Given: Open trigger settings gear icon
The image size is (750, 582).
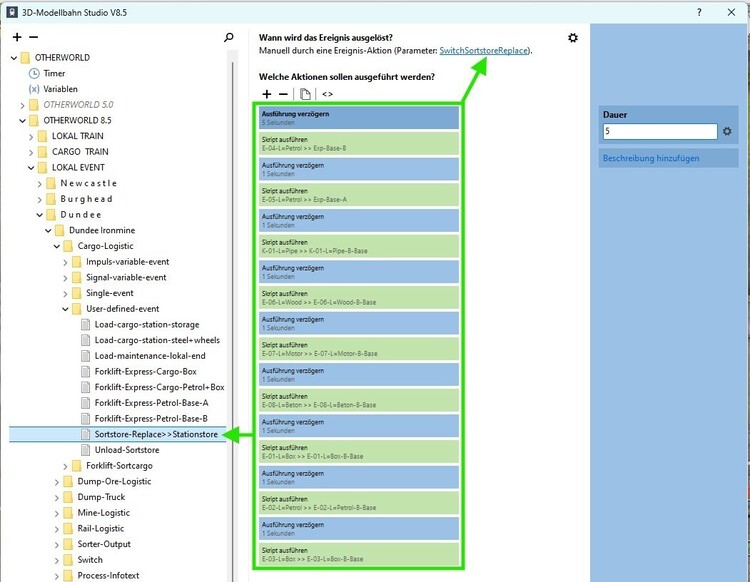Looking at the screenshot, I should (573, 38).
